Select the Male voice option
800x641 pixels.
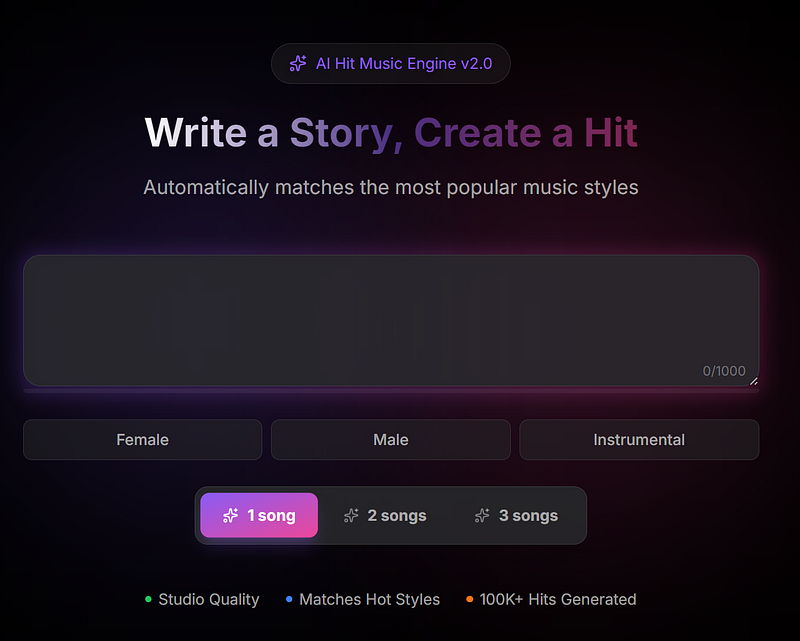point(391,439)
